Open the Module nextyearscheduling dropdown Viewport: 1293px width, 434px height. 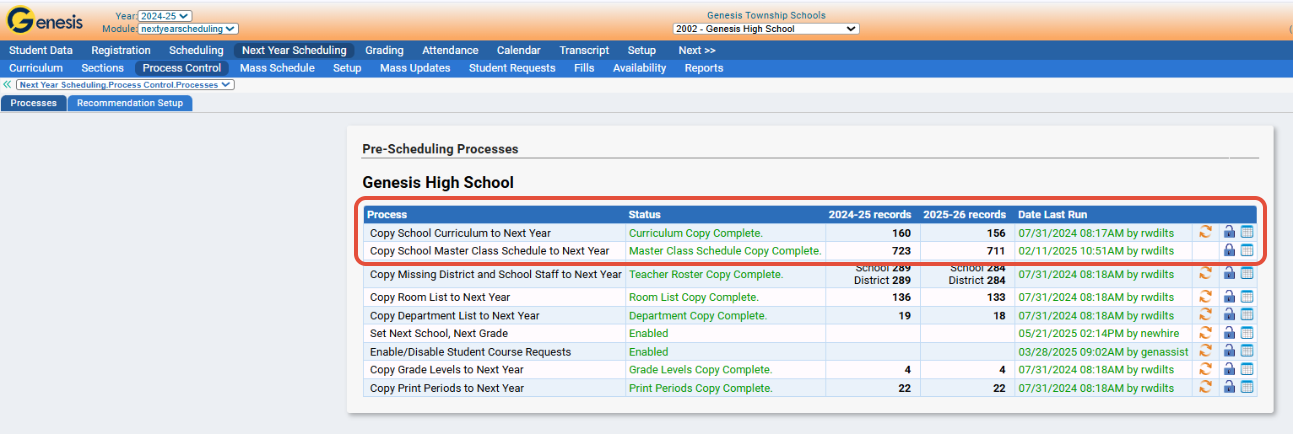188,29
